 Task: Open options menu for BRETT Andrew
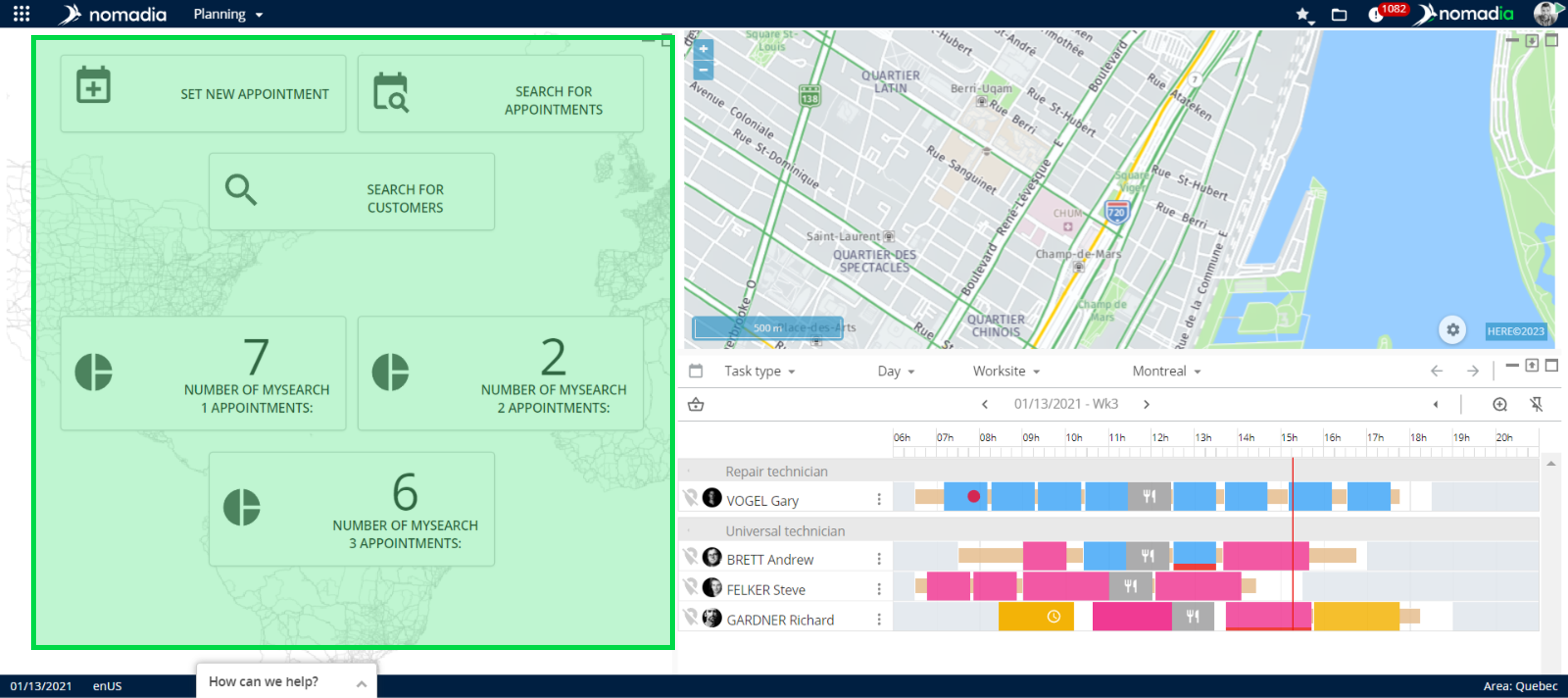coord(879,559)
